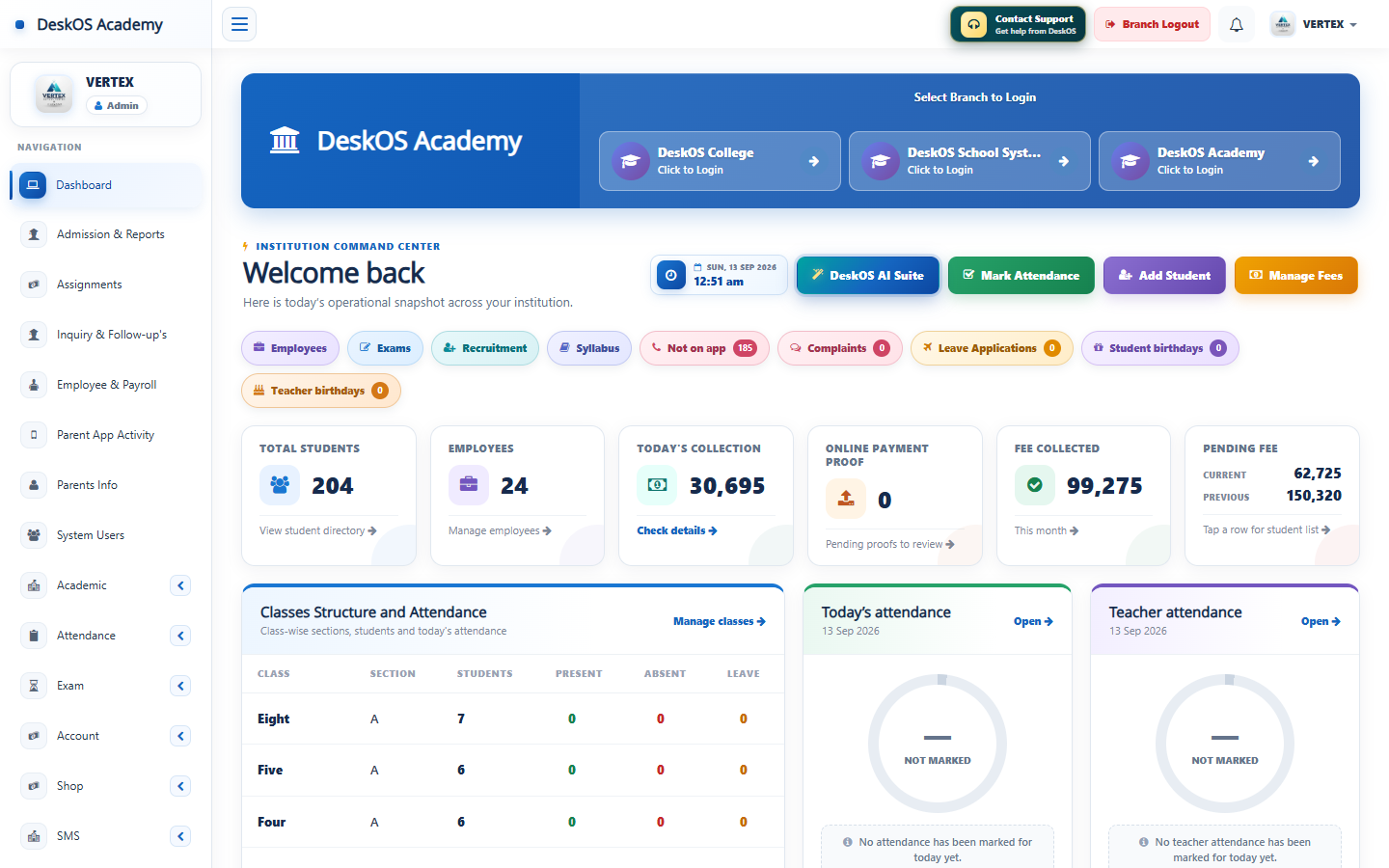Viewport: 1389px width, 868px height.
Task: Click the Assignments sidebar icon
Action: (34, 285)
